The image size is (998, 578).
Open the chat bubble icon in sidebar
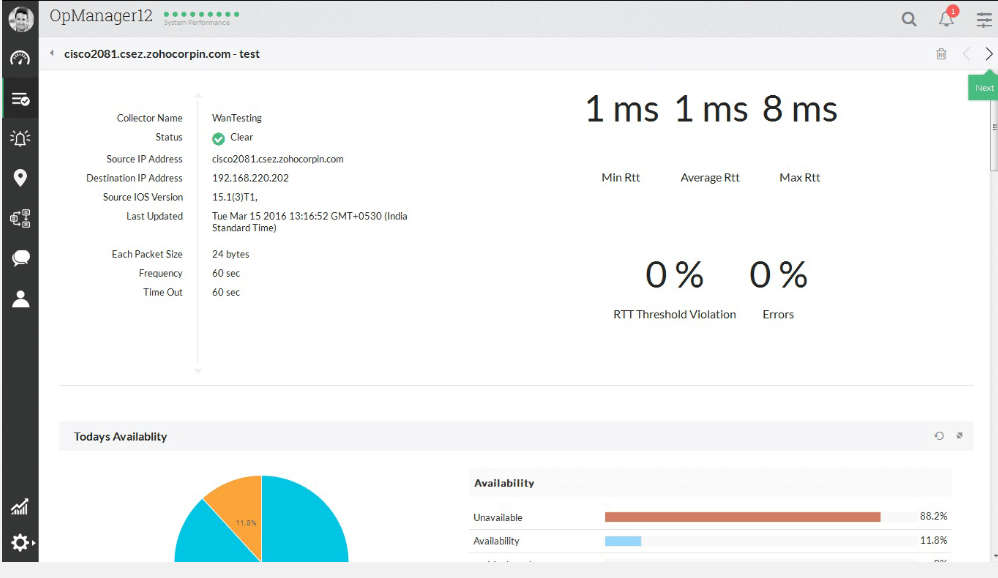coord(20,258)
